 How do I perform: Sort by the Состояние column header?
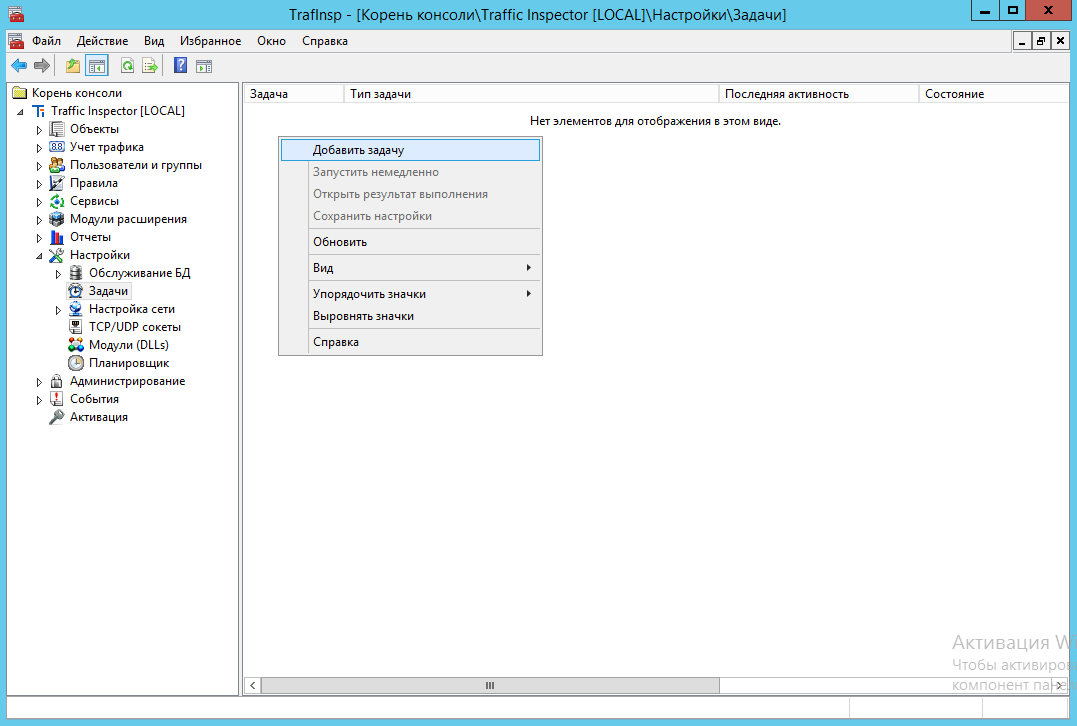[994, 94]
